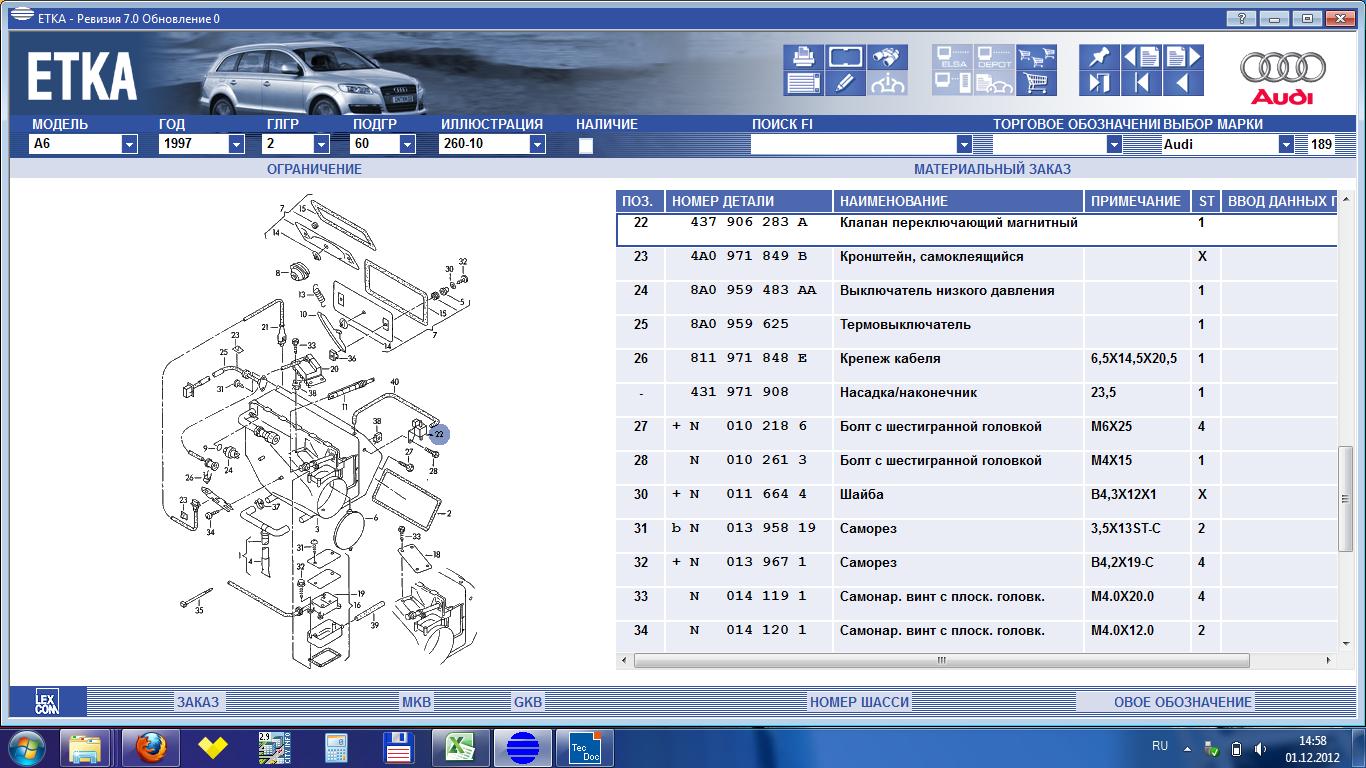
Task: Open TecDoc from the taskbar
Action: (x=583, y=747)
